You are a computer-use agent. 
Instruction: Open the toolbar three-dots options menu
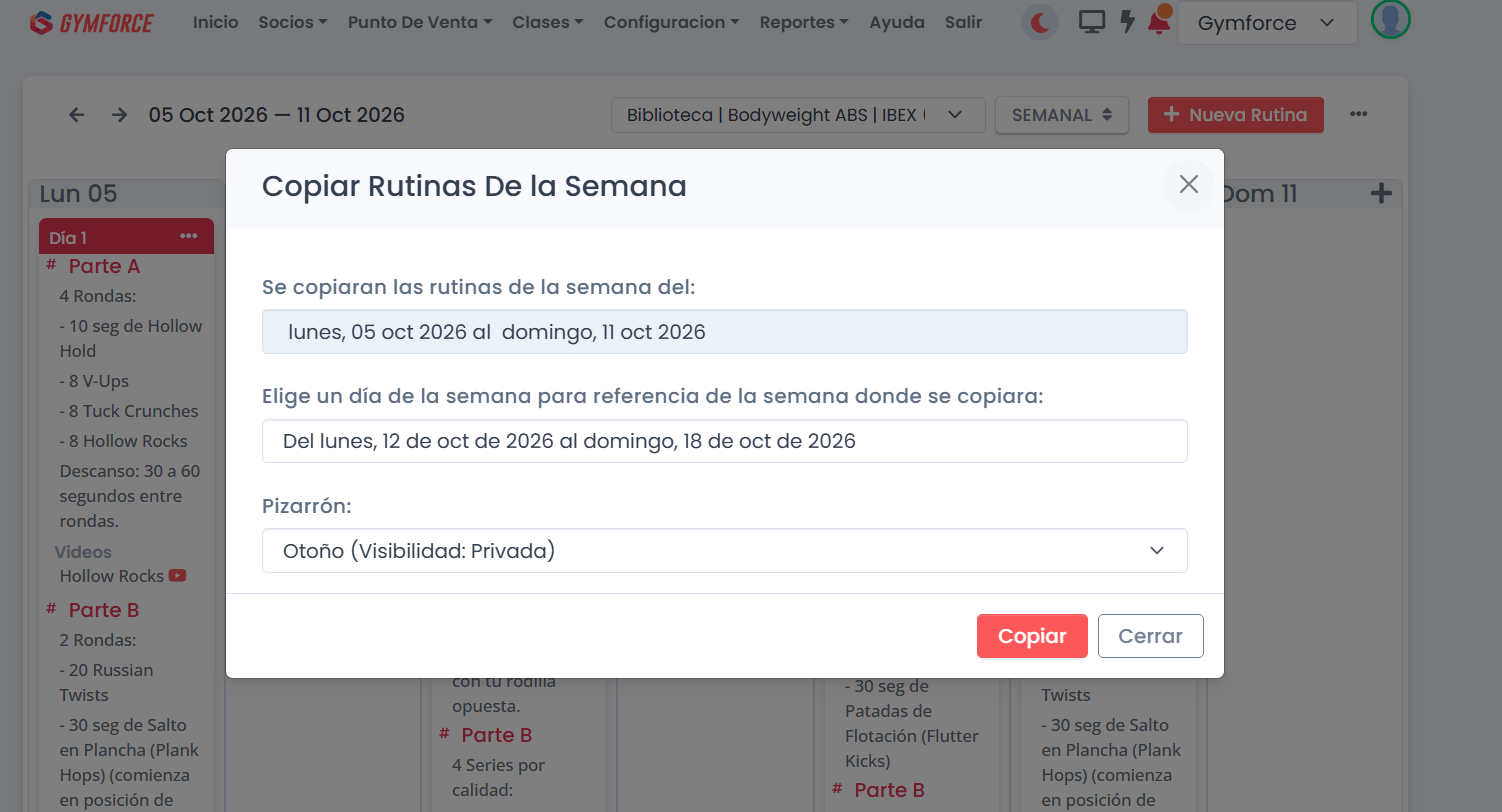[1358, 114]
